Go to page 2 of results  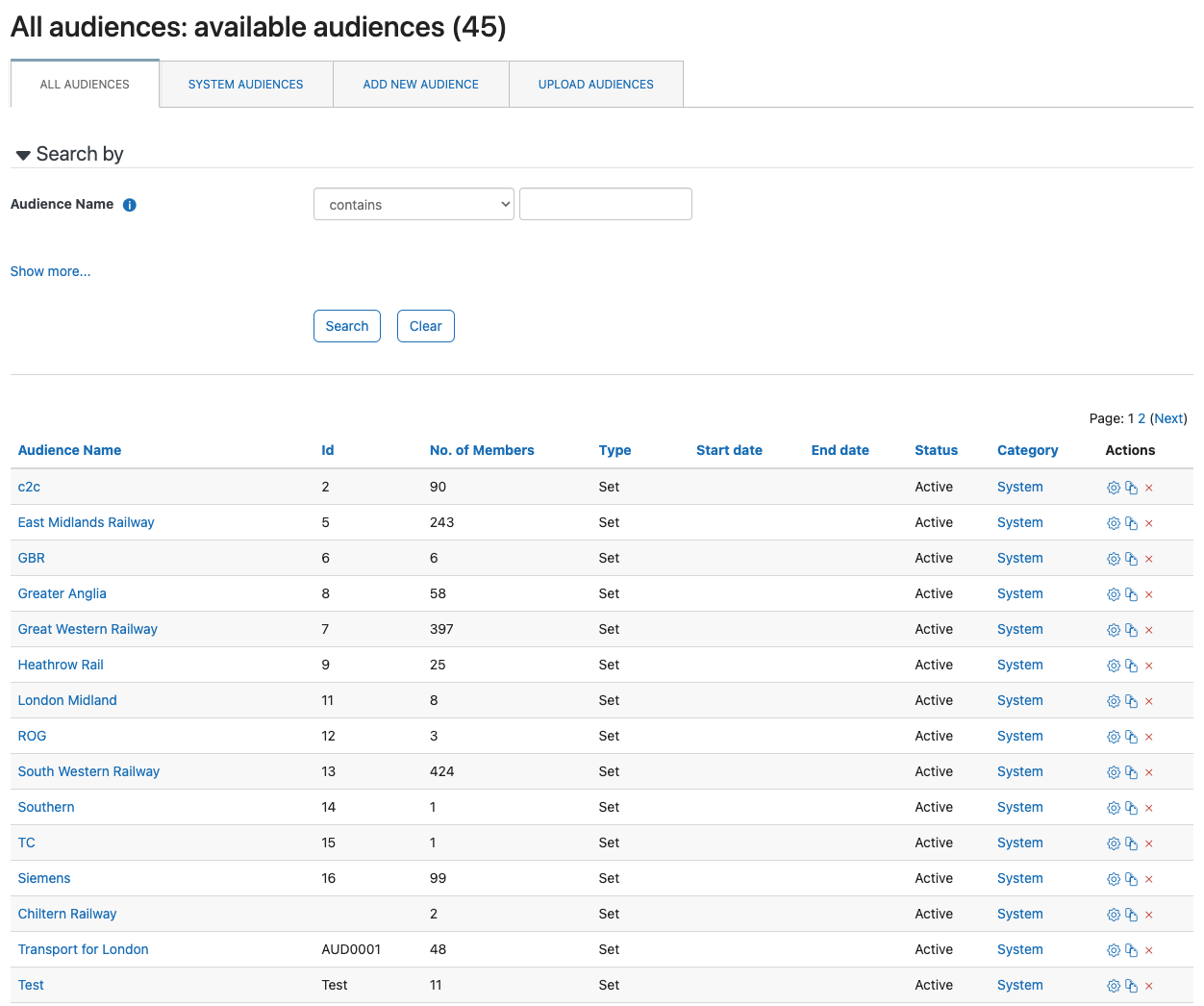pyautogui.click(x=1141, y=418)
